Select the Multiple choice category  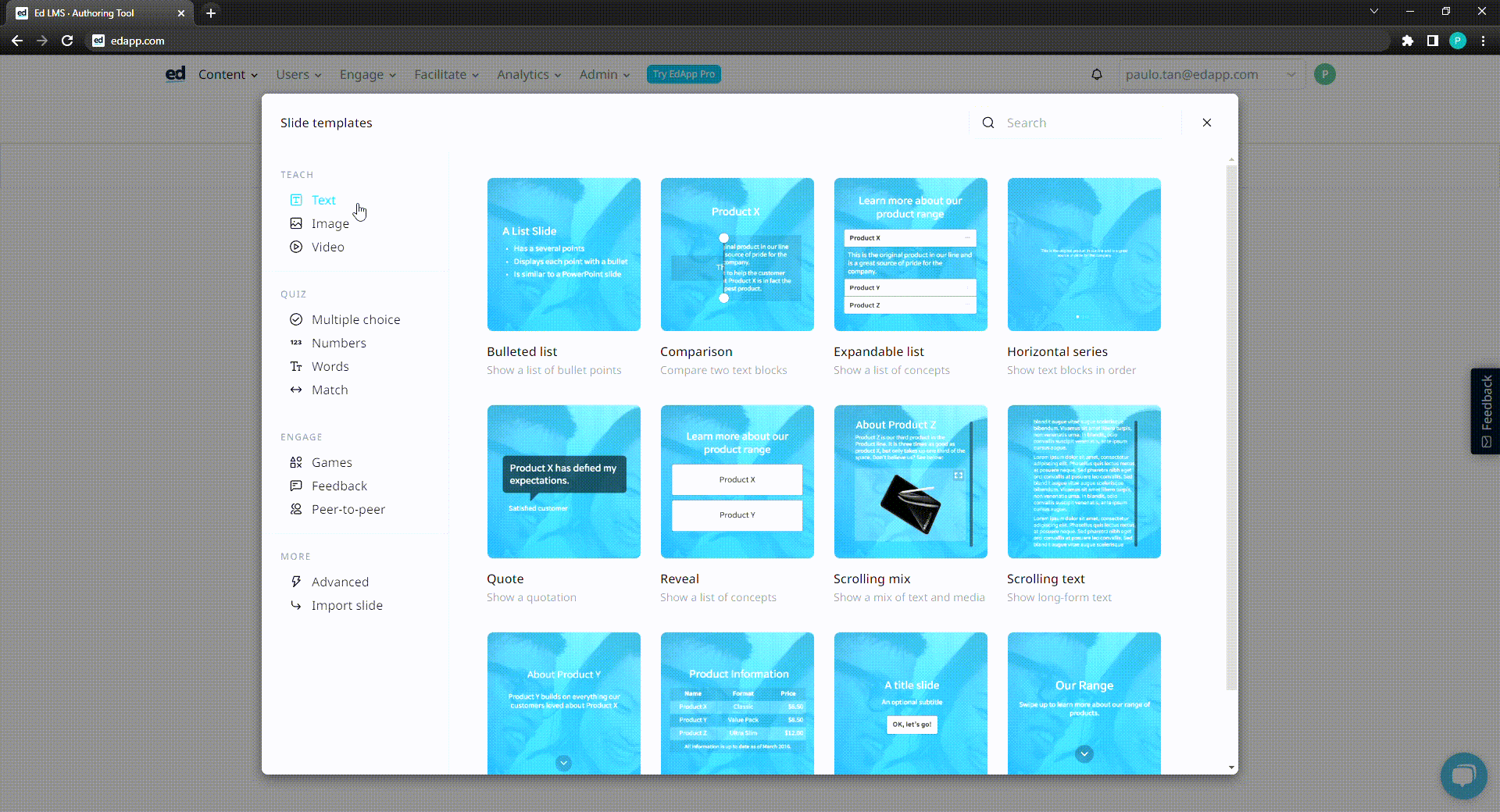coord(355,319)
